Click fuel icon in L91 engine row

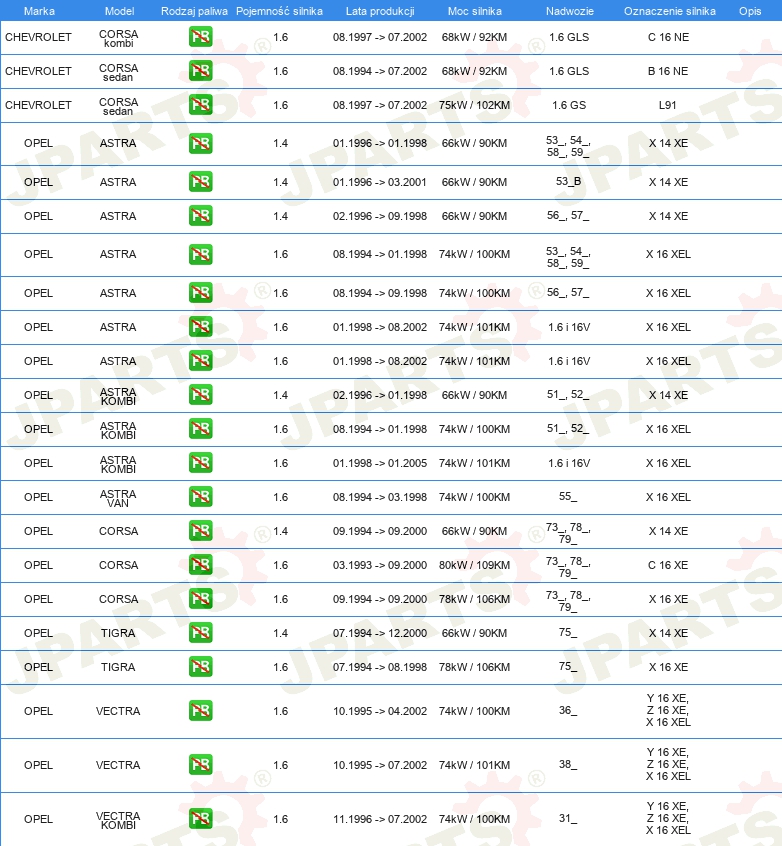click(x=200, y=105)
